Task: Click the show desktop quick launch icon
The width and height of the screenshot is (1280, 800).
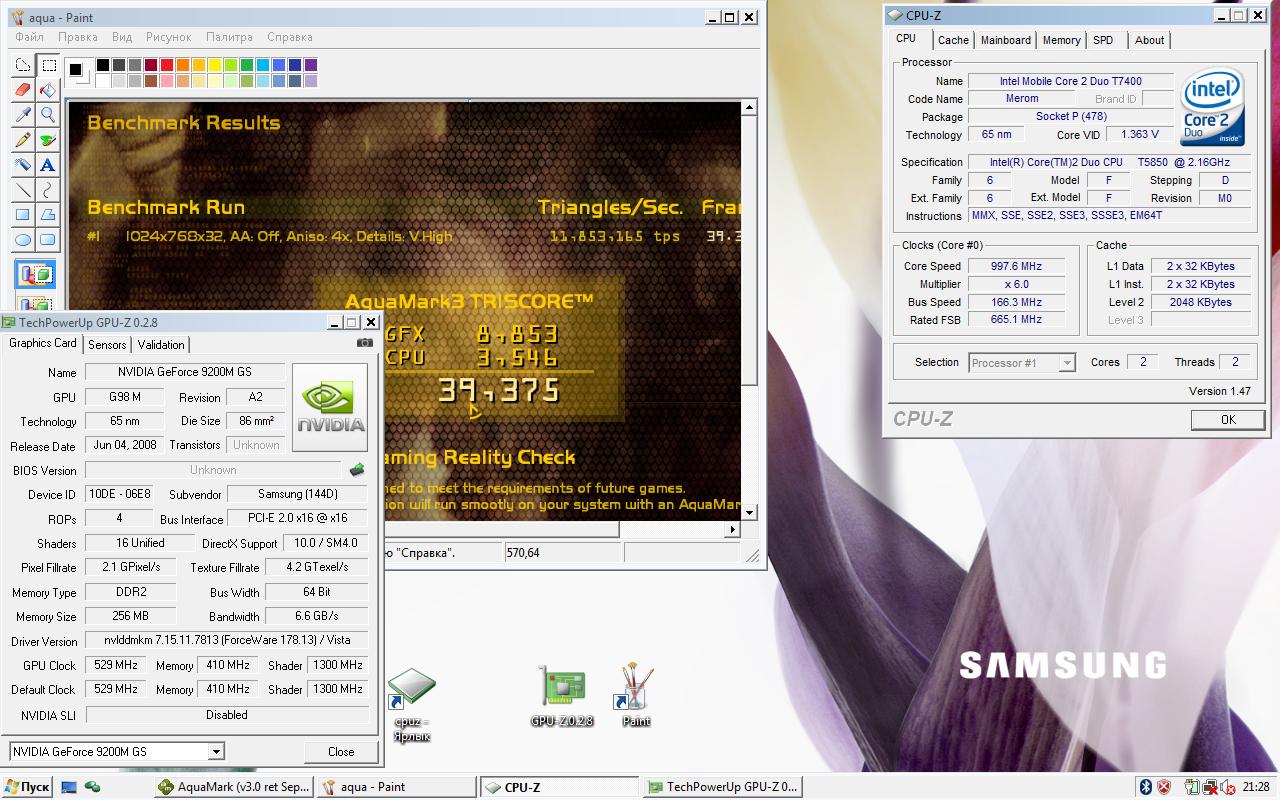Action: (x=70, y=787)
